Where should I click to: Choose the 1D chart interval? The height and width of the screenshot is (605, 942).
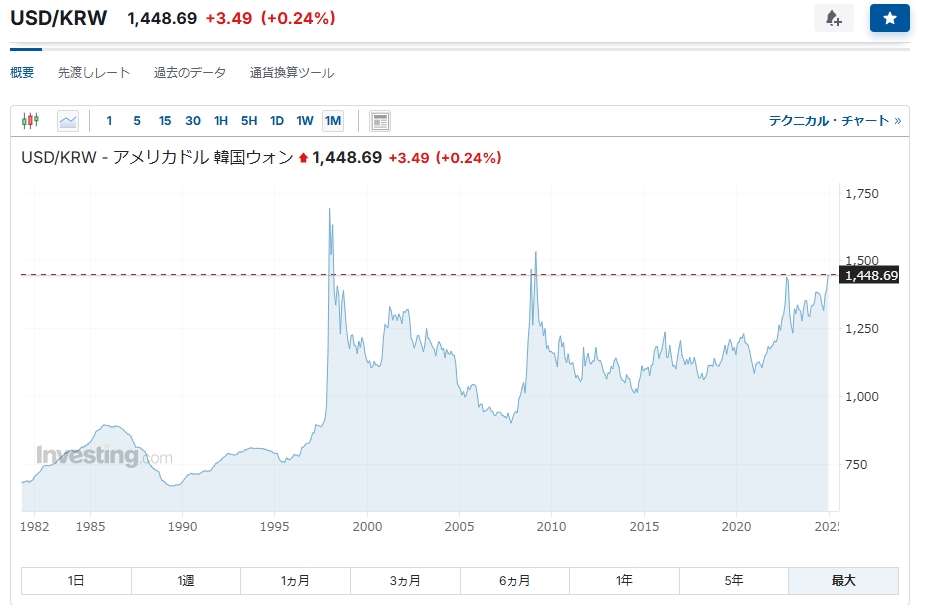(277, 121)
